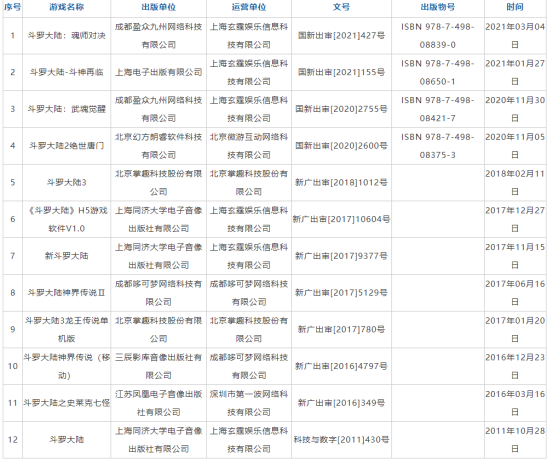554x465 pixels.
Task: Select the 序号 column header
Action: [x=12, y=7]
